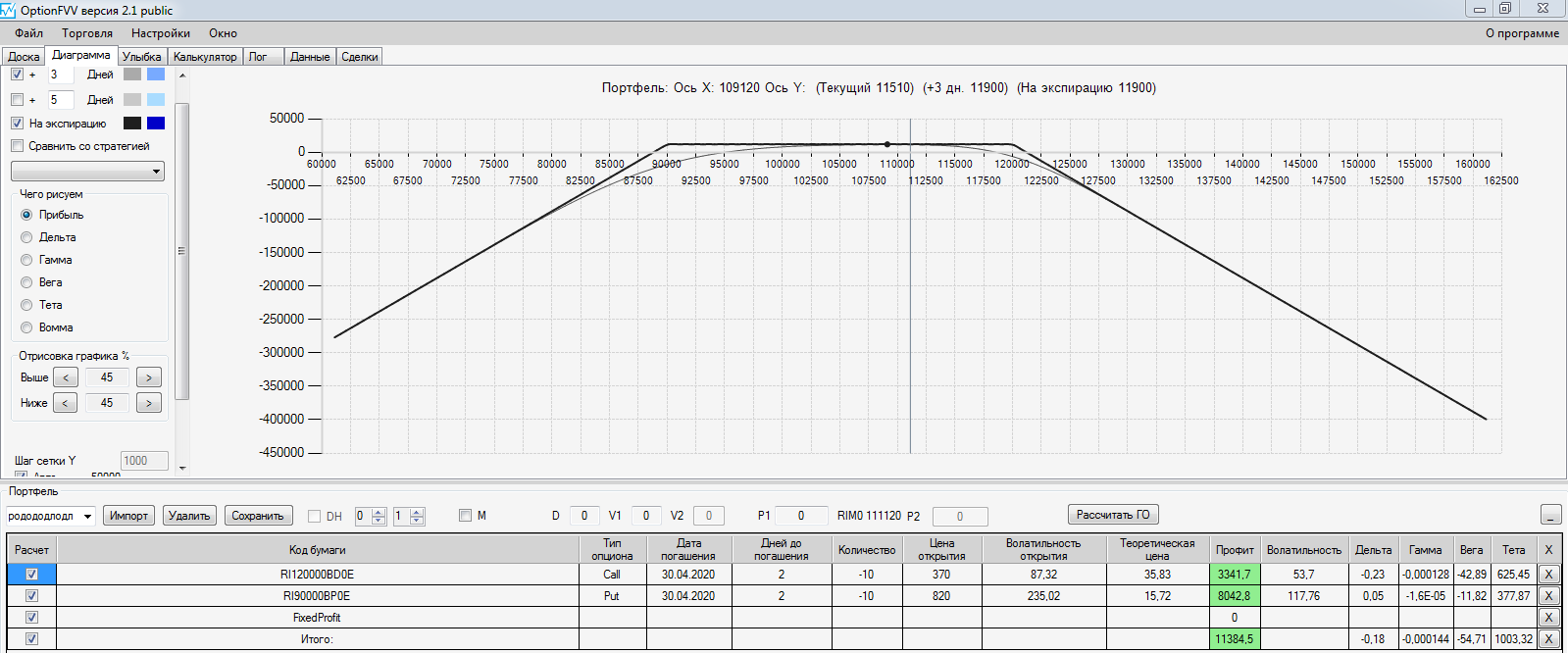Viewport: 1568px width, 653px height.
Task: Increase the "Ниже" chart percent with right arrow
Action: click(149, 403)
